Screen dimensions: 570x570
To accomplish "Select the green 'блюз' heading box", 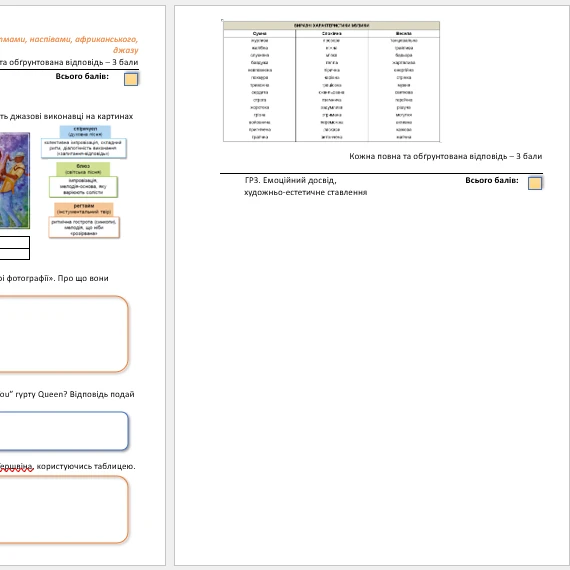I will pos(83,169).
